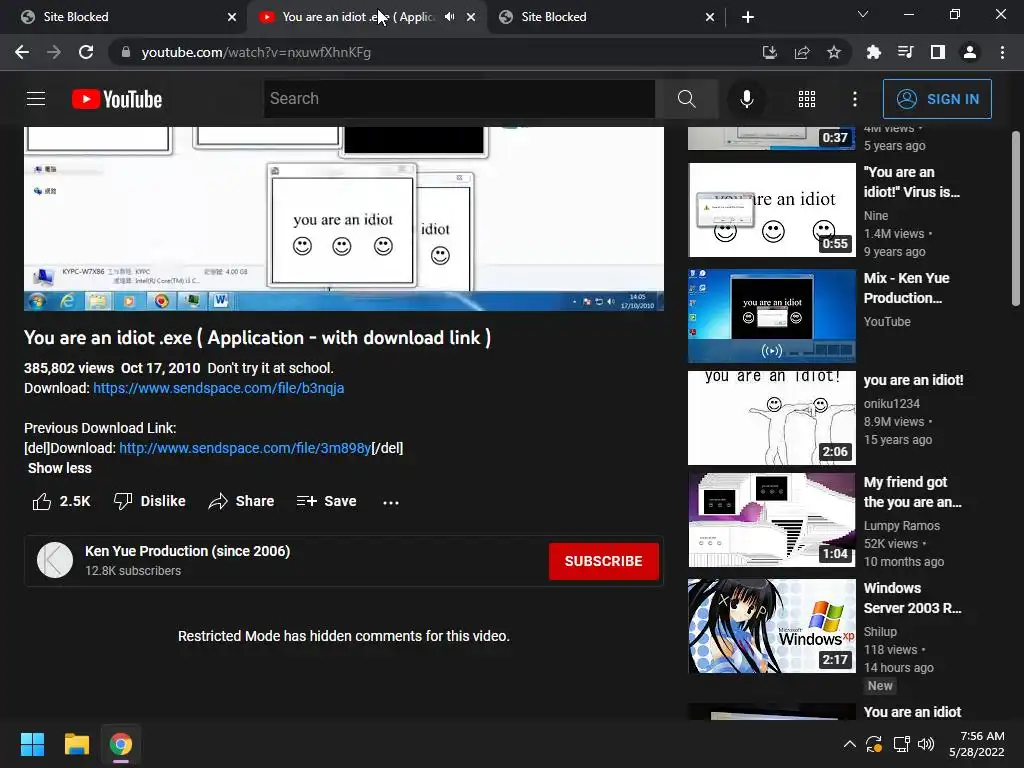Play My friend got the you are an thumbnail
This screenshot has height=768, width=1024.
point(772,520)
